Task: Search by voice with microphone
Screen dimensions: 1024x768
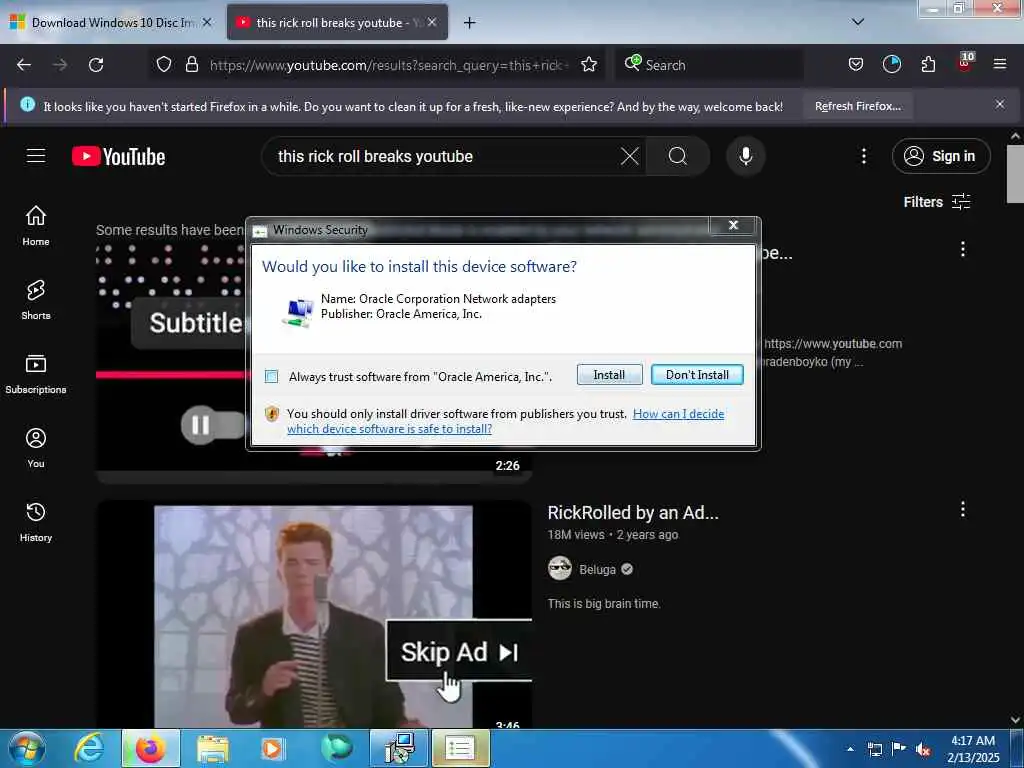Action: coord(745,156)
